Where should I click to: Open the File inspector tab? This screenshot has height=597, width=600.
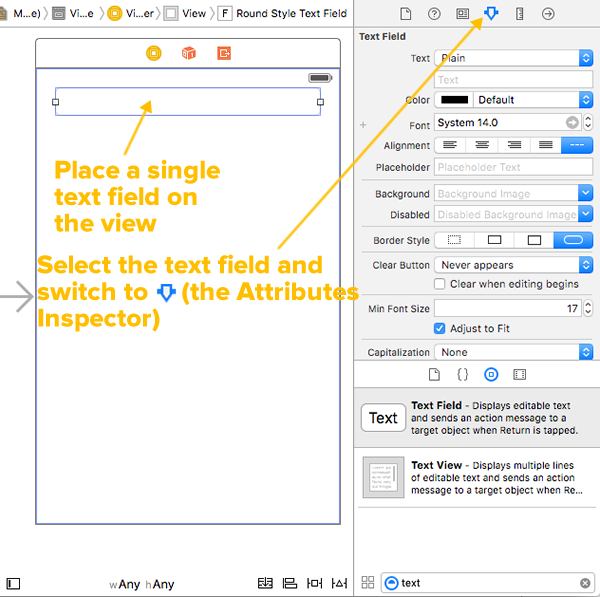tap(405, 14)
